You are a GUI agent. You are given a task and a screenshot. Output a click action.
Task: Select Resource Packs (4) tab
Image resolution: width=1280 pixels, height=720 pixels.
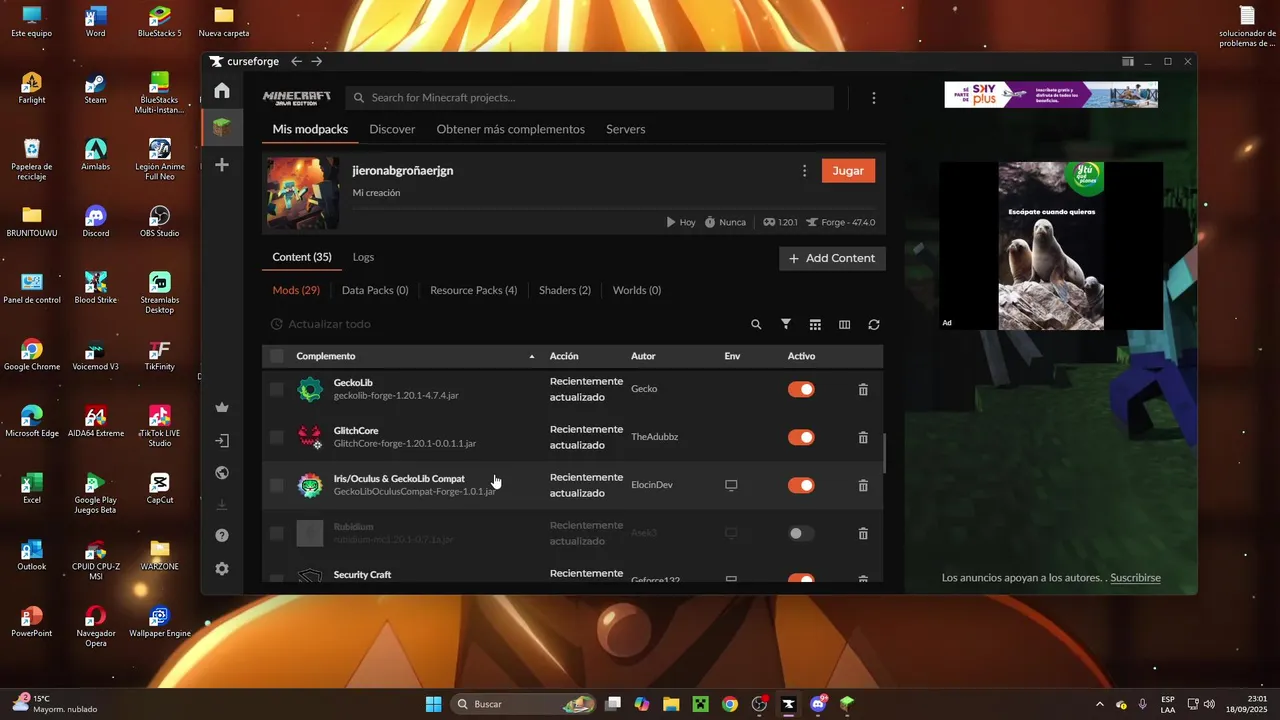pyautogui.click(x=474, y=291)
